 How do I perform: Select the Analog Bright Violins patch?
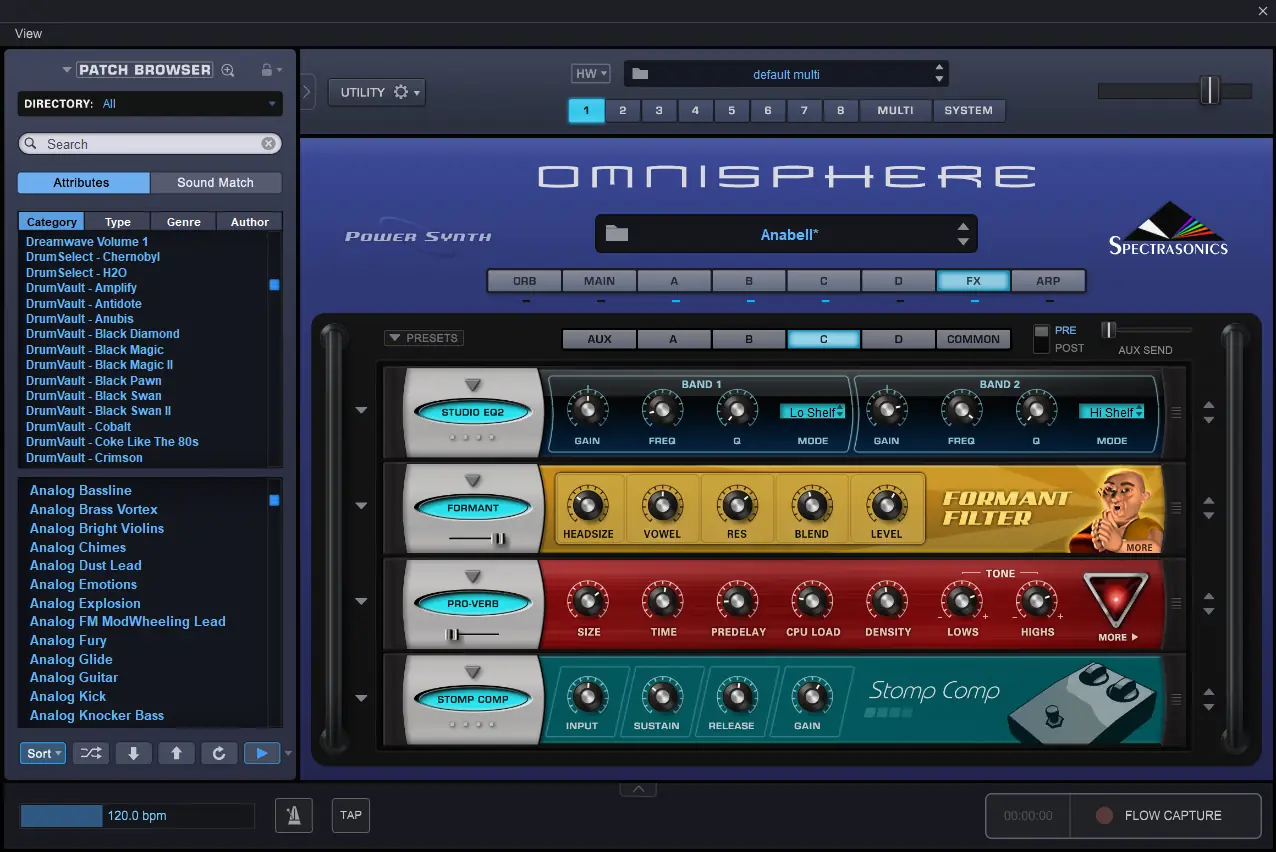(97, 529)
